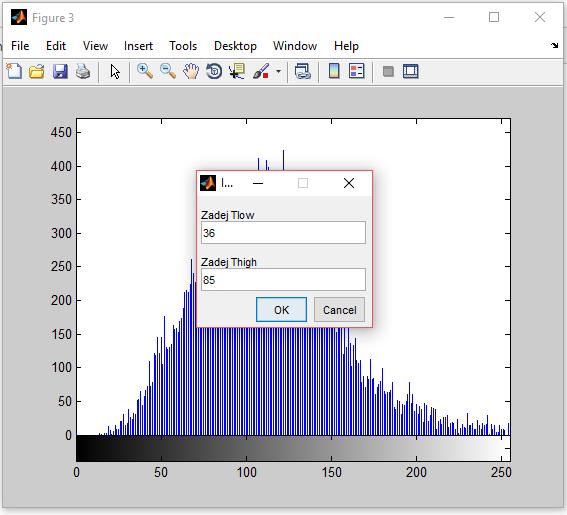Select the Brush/Select Data tool
Viewport: 567px width, 515px height.
(x=261, y=71)
